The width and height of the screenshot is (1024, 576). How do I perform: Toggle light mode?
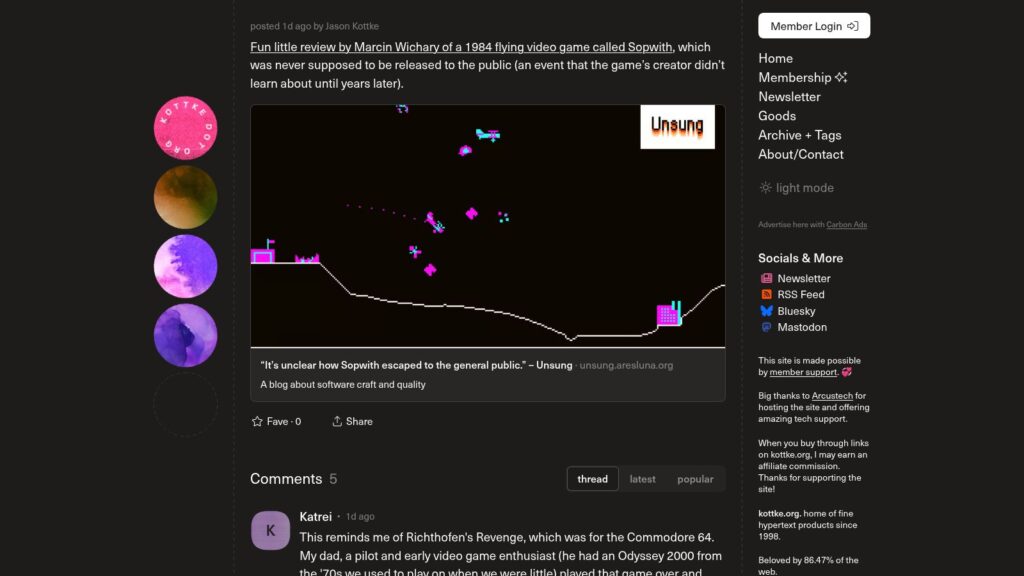pos(797,187)
